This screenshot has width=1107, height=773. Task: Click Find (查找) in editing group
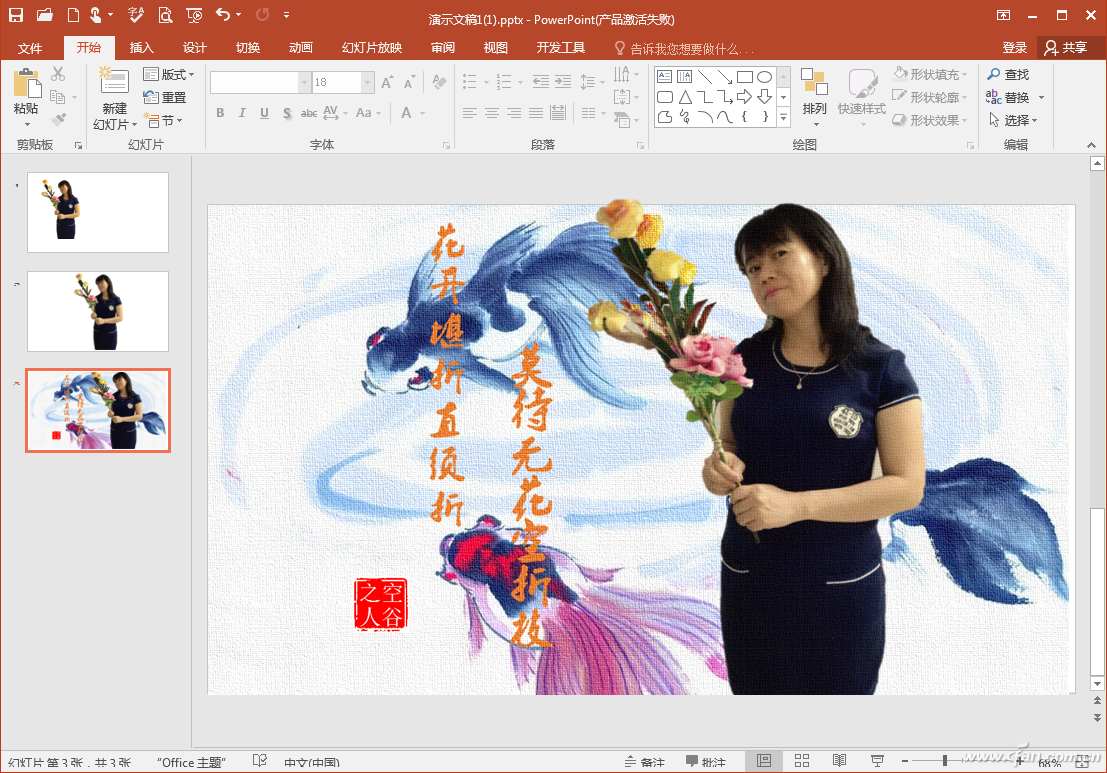click(x=1008, y=74)
